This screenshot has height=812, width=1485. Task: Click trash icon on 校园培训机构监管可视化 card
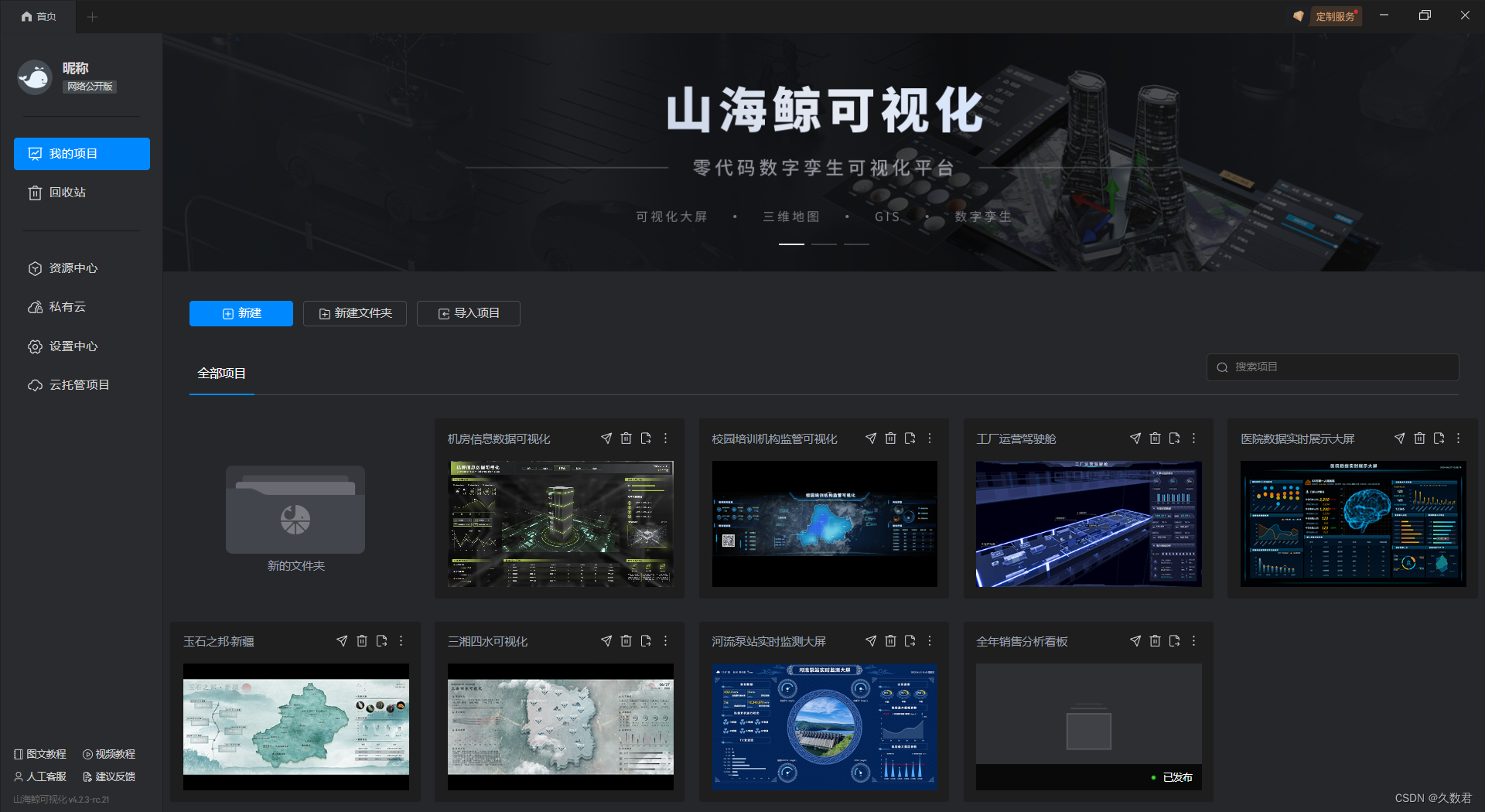coord(891,438)
